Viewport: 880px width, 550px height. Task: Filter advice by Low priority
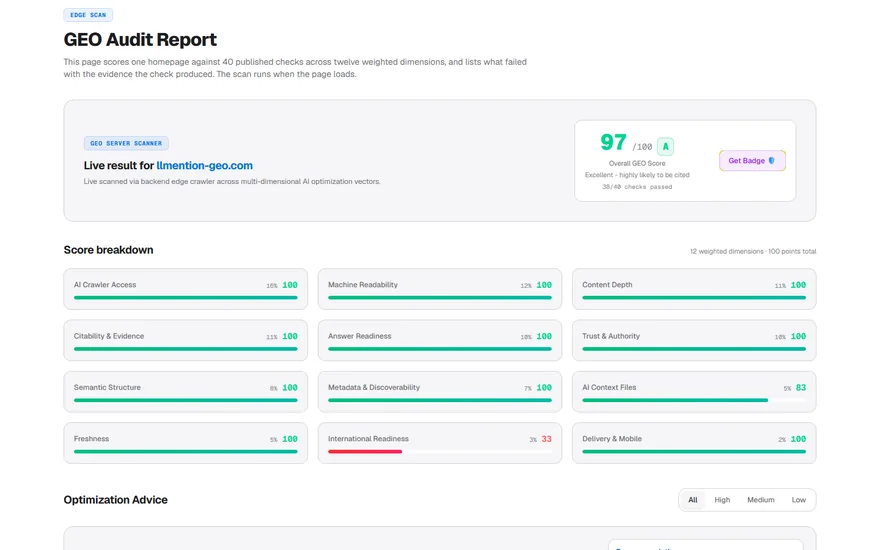point(798,499)
